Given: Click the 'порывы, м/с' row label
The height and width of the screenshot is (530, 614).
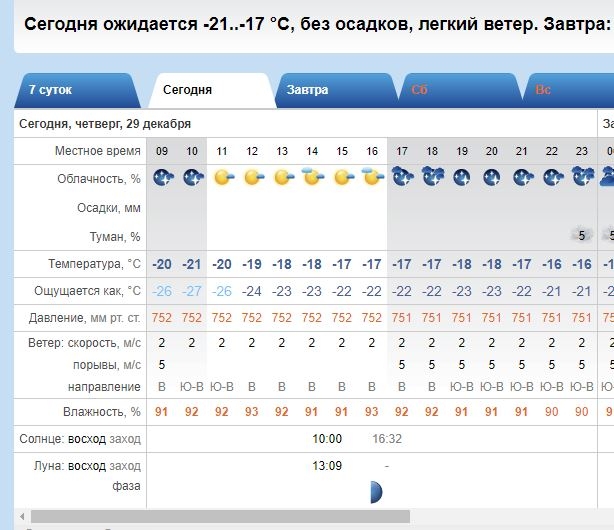Looking at the screenshot, I should coord(107,365).
